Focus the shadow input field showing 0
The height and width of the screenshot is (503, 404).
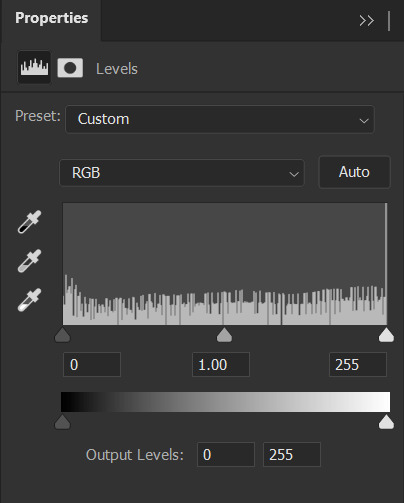coord(92,365)
